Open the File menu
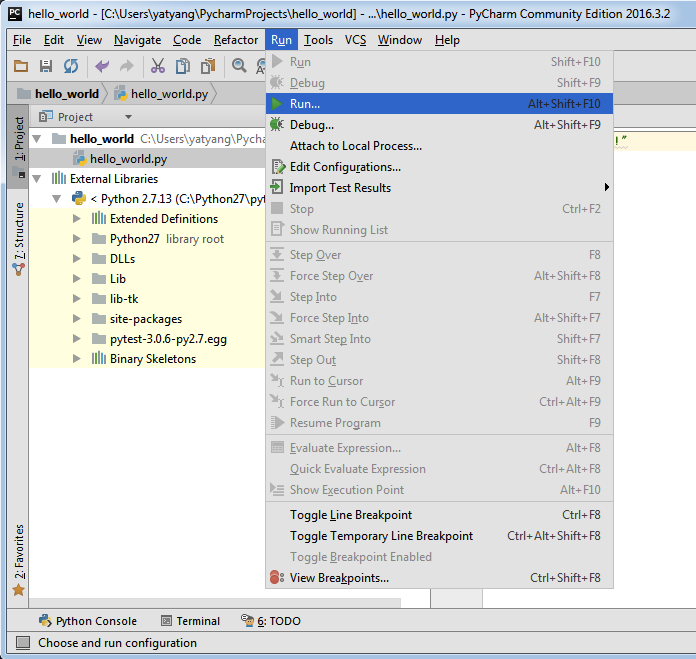This screenshot has width=696, height=659. (x=22, y=40)
